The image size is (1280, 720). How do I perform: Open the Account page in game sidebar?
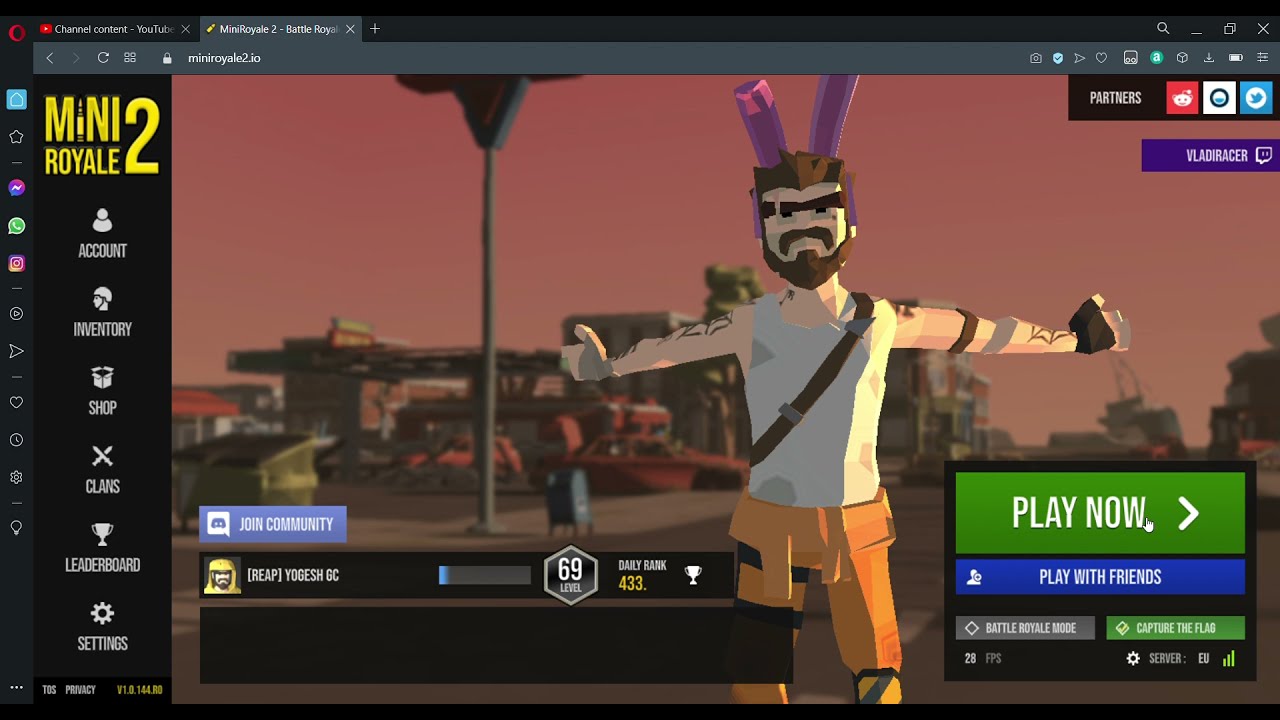pyautogui.click(x=102, y=234)
